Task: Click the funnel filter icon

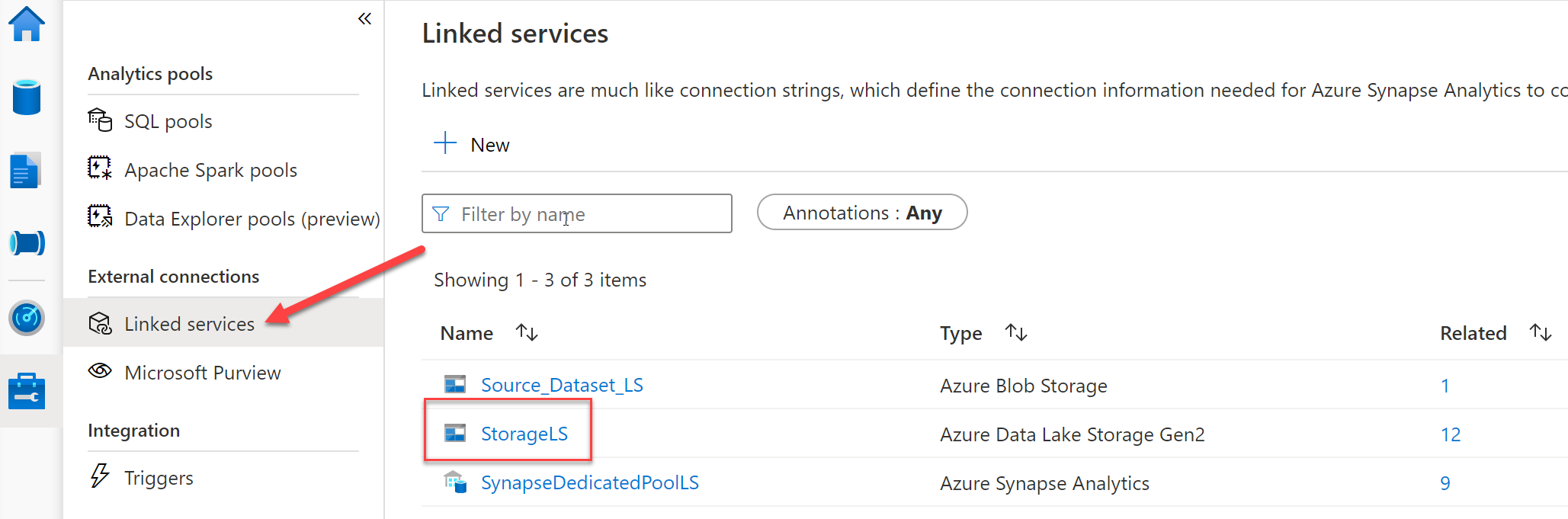Action: pos(441,214)
